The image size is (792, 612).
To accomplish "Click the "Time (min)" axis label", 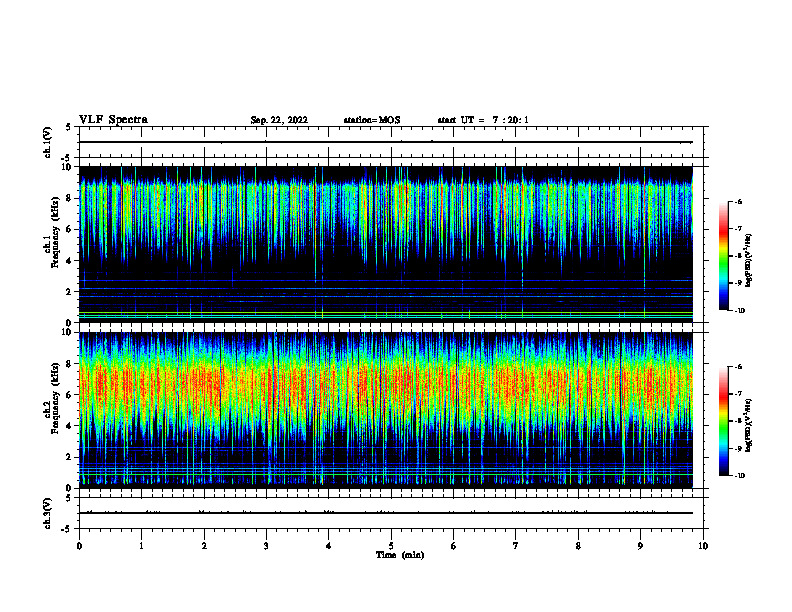I will (400, 555).
